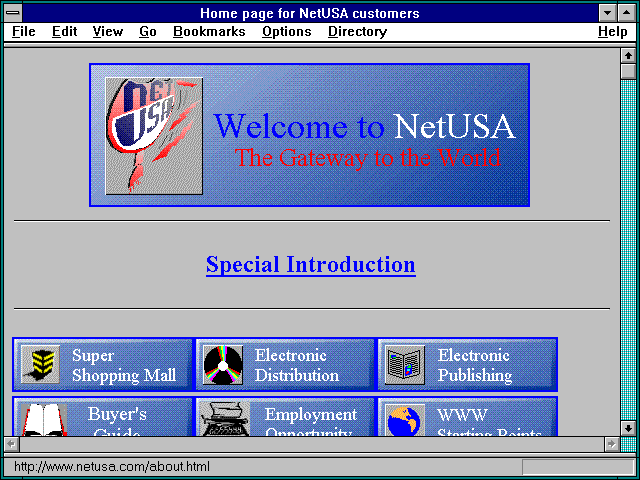Open the View menu
This screenshot has height=480, width=640.
(x=108, y=32)
